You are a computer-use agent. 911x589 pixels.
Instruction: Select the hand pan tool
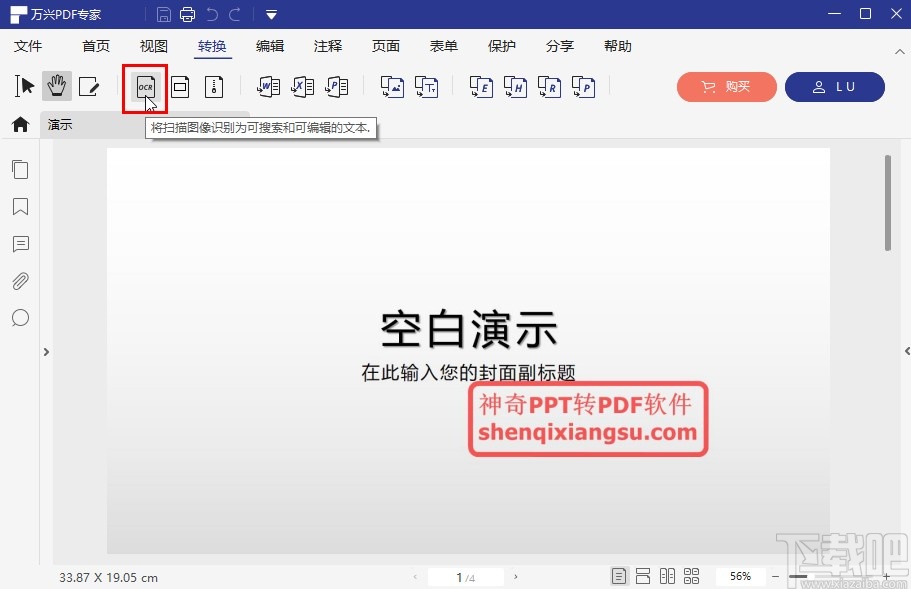(57, 86)
